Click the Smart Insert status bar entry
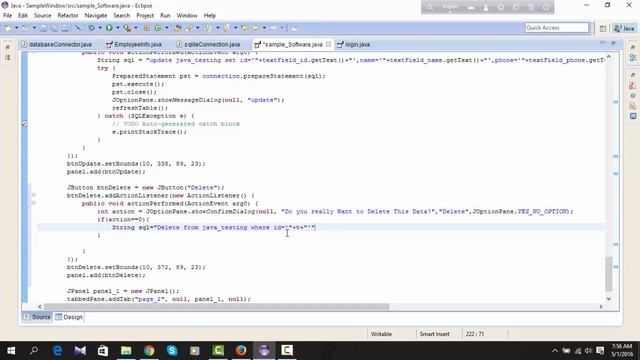The image size is (640, 360). 434,334
